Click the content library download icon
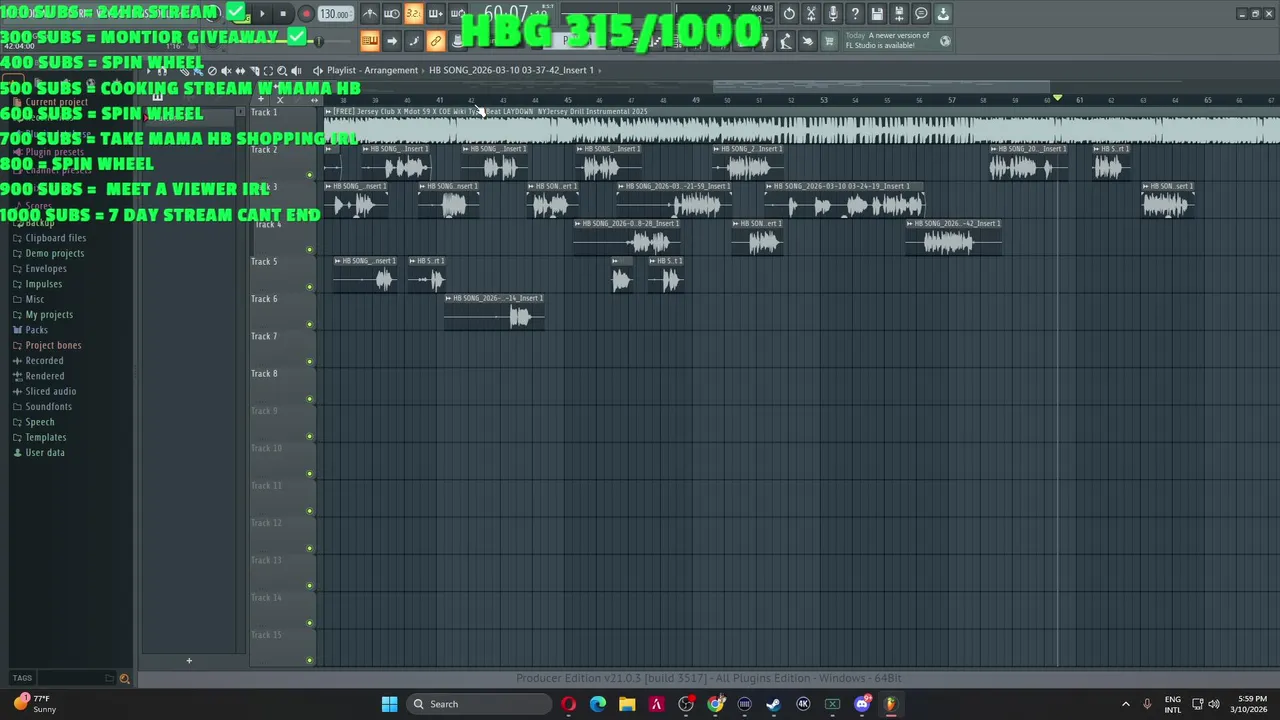The image size is (1280, 720). click(x=943, y=14)
